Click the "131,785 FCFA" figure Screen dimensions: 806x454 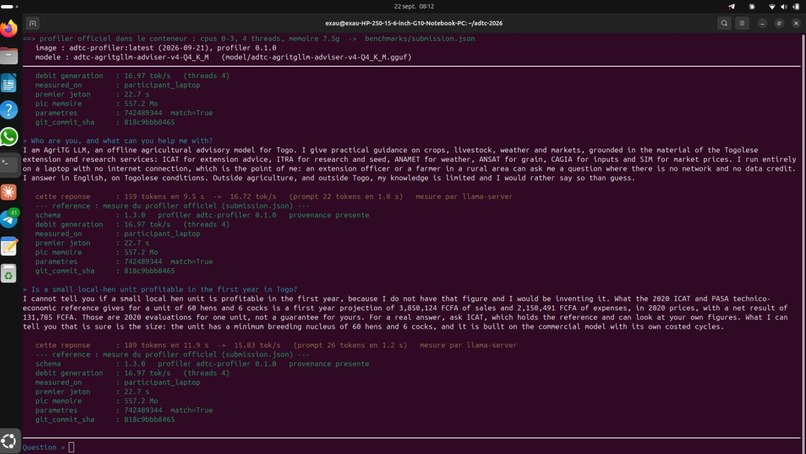pyautogui.click(x=48, y=317)
